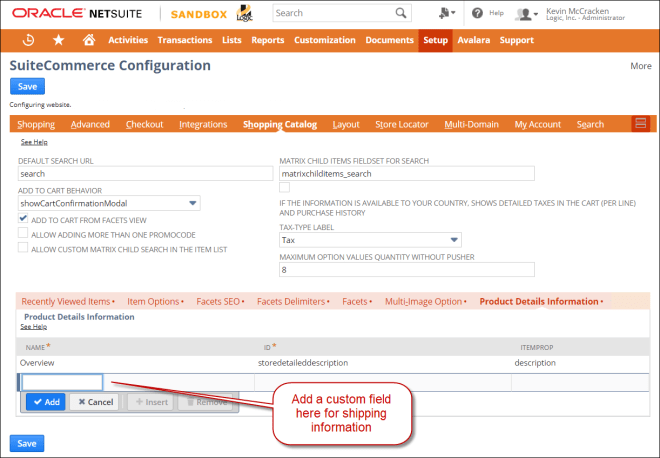
Task: Click the subtab layout icon at right
Action: coord(640,123)
